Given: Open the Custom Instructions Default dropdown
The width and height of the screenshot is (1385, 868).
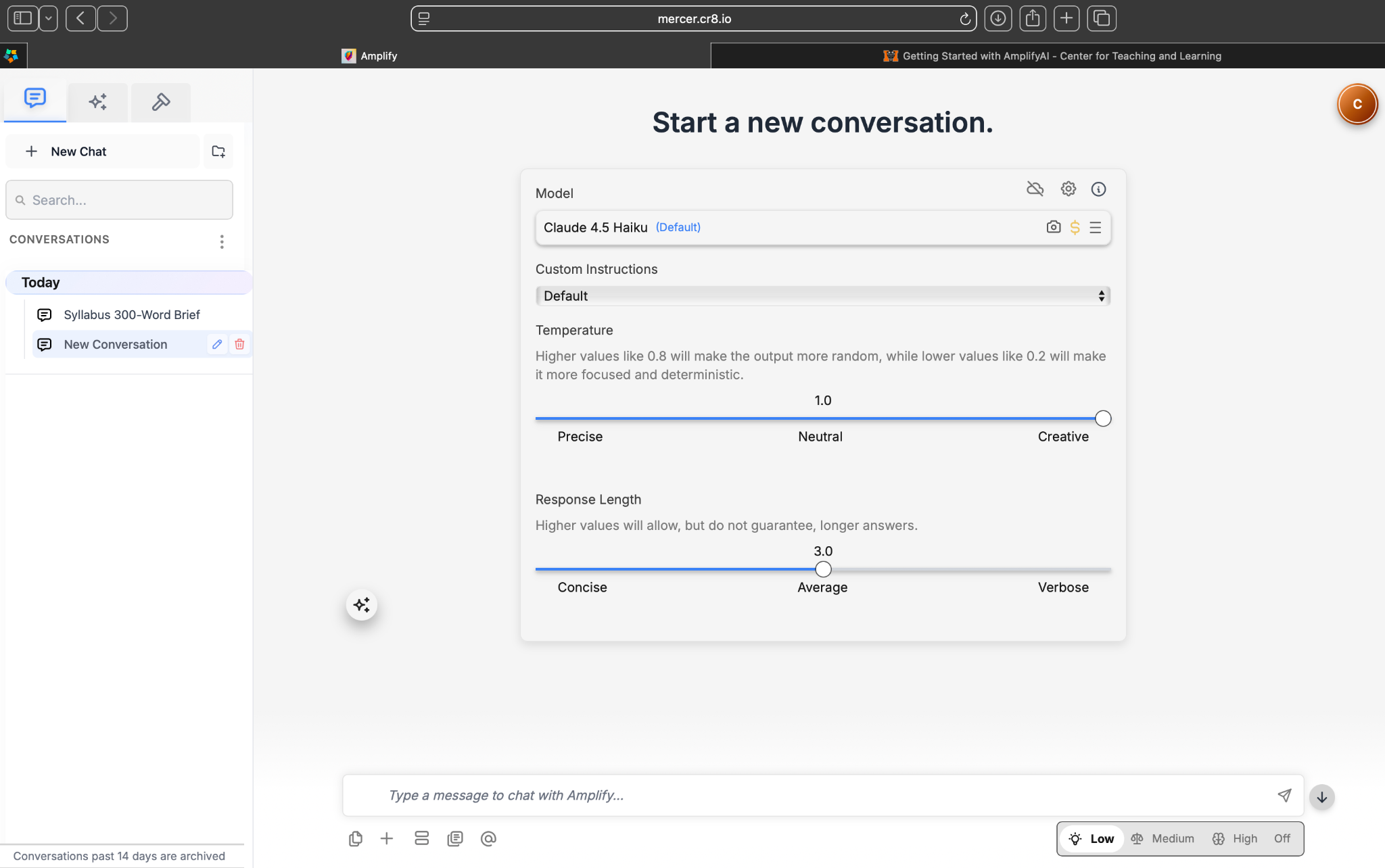Looking at the screenshot, I should 823,296.
